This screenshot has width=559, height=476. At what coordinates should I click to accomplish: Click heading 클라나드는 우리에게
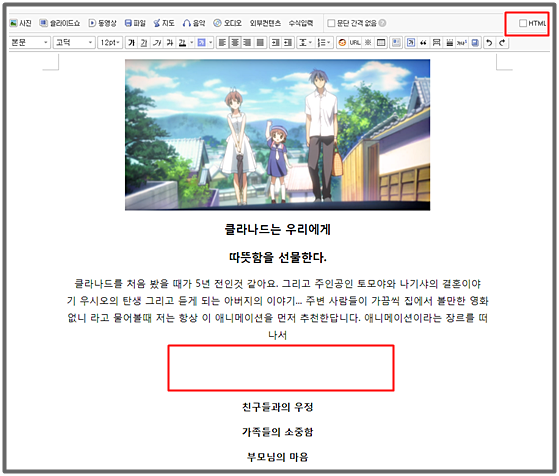(x=277, y=229)
